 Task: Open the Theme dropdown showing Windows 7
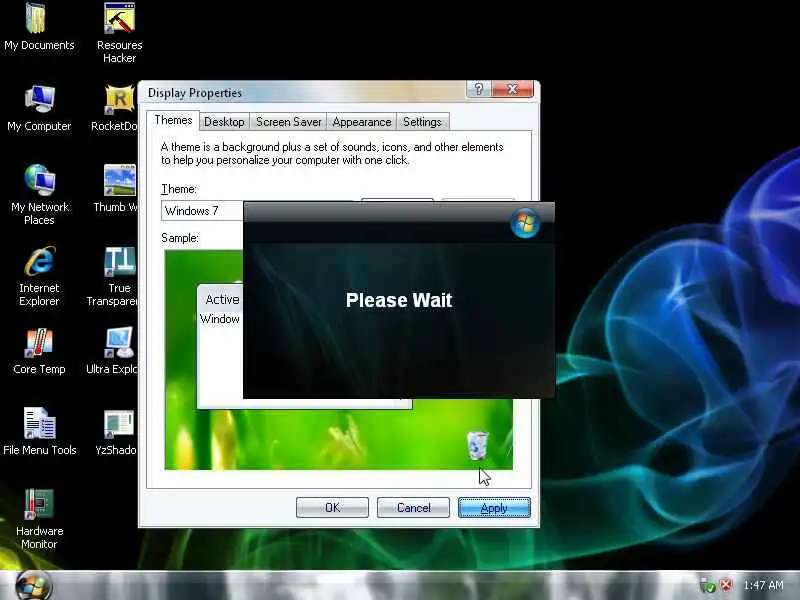[202, 211]
